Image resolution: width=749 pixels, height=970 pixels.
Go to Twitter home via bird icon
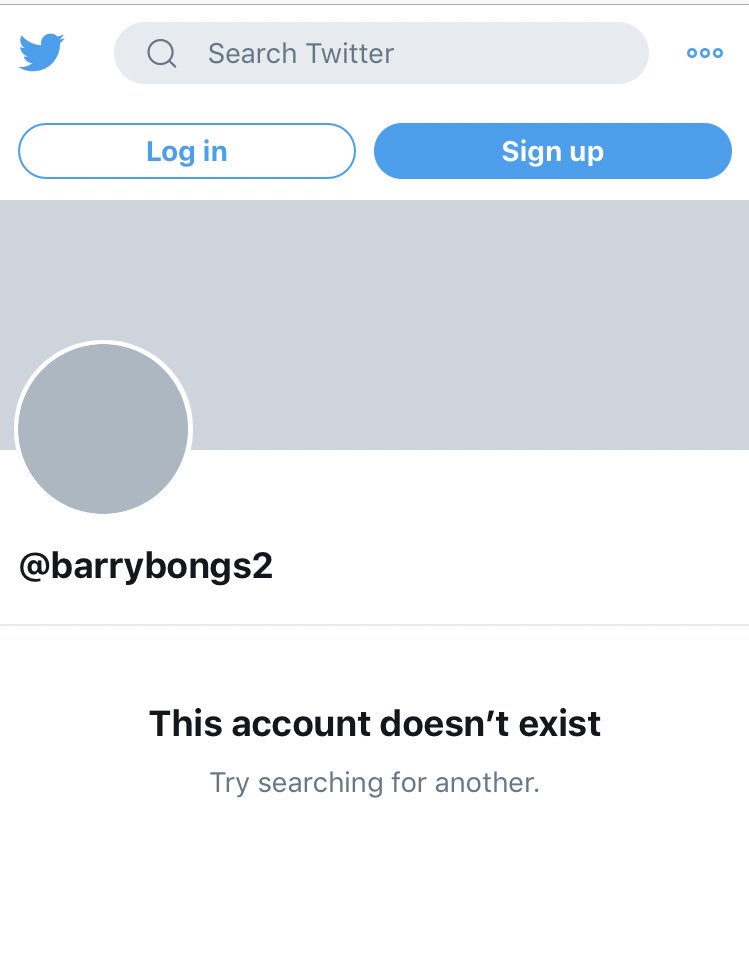(x=41, y=53)
